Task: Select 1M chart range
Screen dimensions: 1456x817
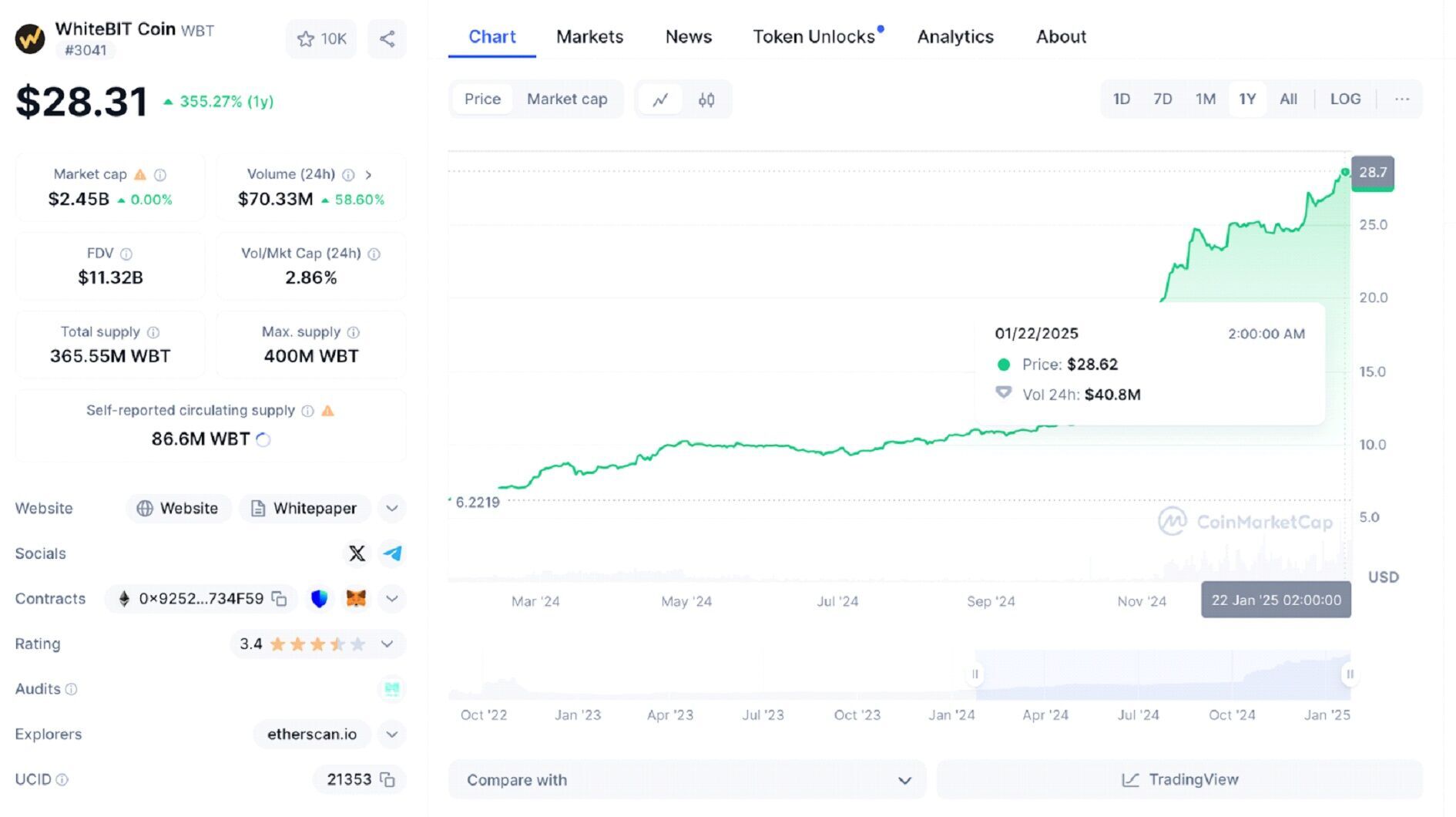Action: click(1206, 99)
